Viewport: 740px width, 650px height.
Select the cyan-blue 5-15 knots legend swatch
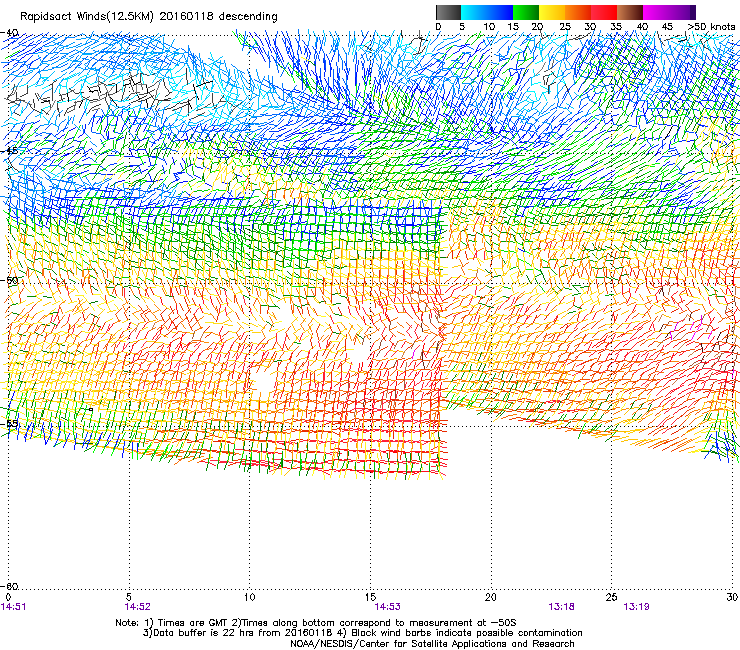click(x=487, y=12)
